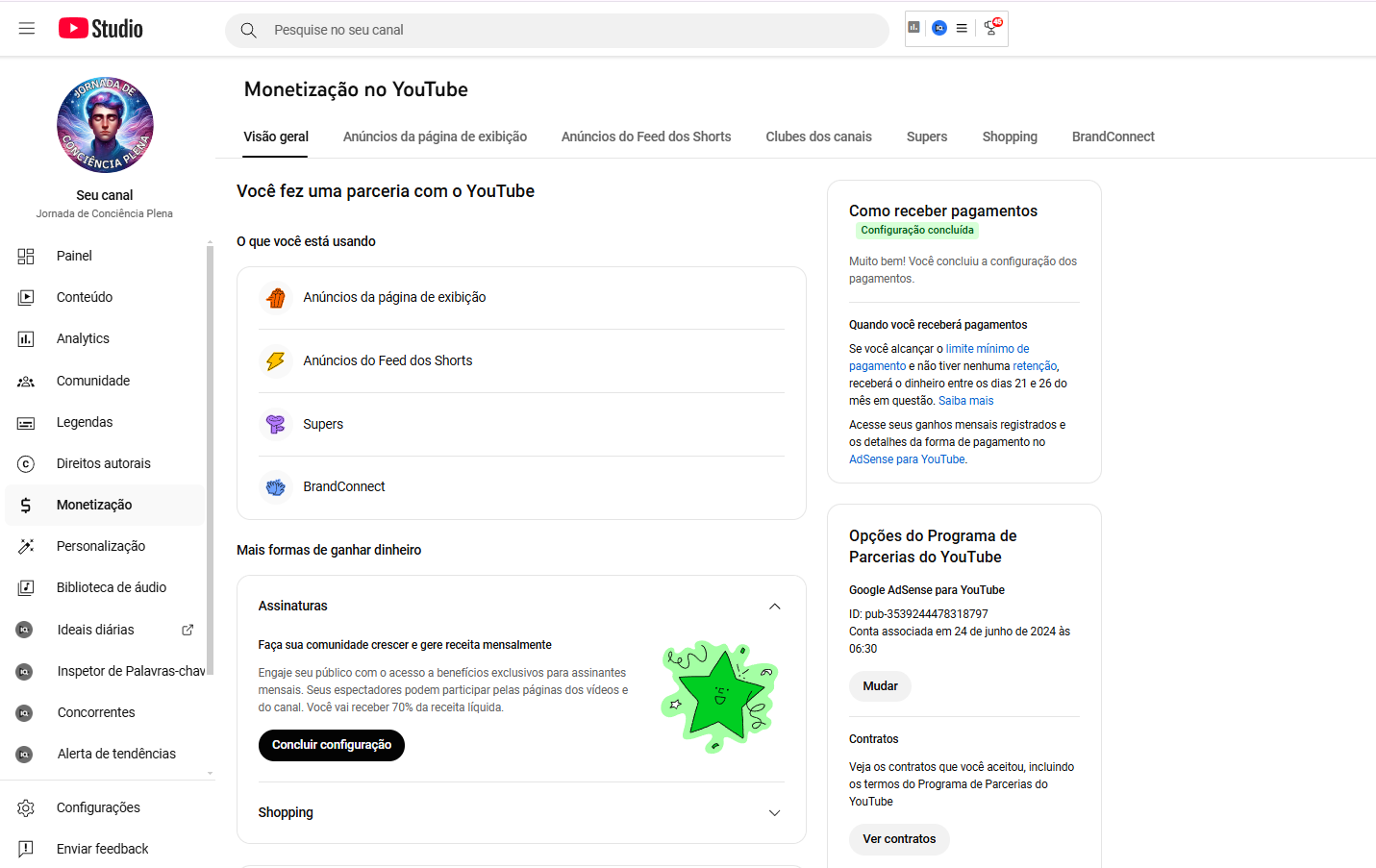The image size is (1376, 868).
Task: Click the ID pub-3539244478318797 text
Action: (x=918, y=614)
